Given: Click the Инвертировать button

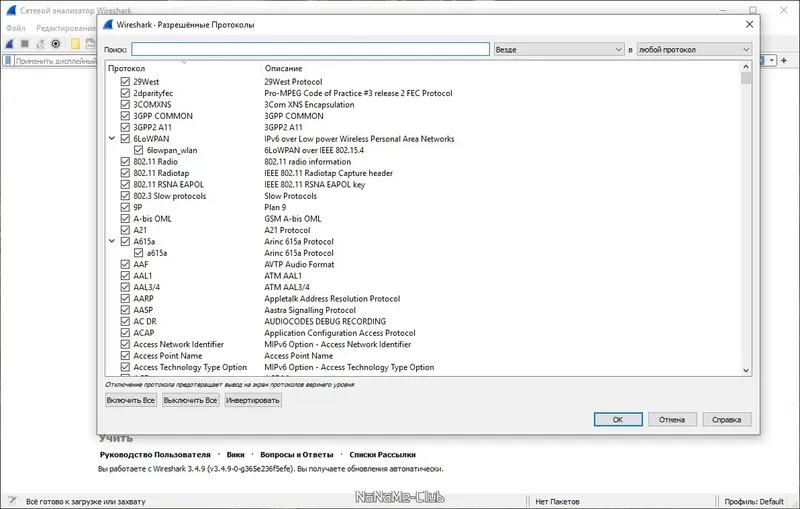Looking at the screenshot, I should (x=253, y=400).
